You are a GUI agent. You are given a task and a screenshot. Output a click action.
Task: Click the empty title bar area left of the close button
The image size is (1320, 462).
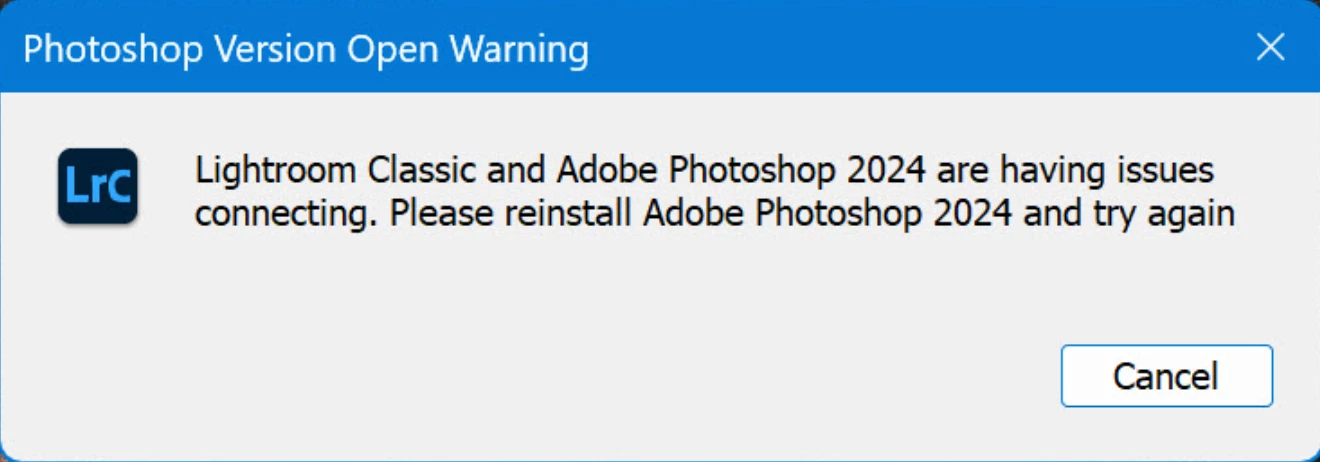[900, 47]
